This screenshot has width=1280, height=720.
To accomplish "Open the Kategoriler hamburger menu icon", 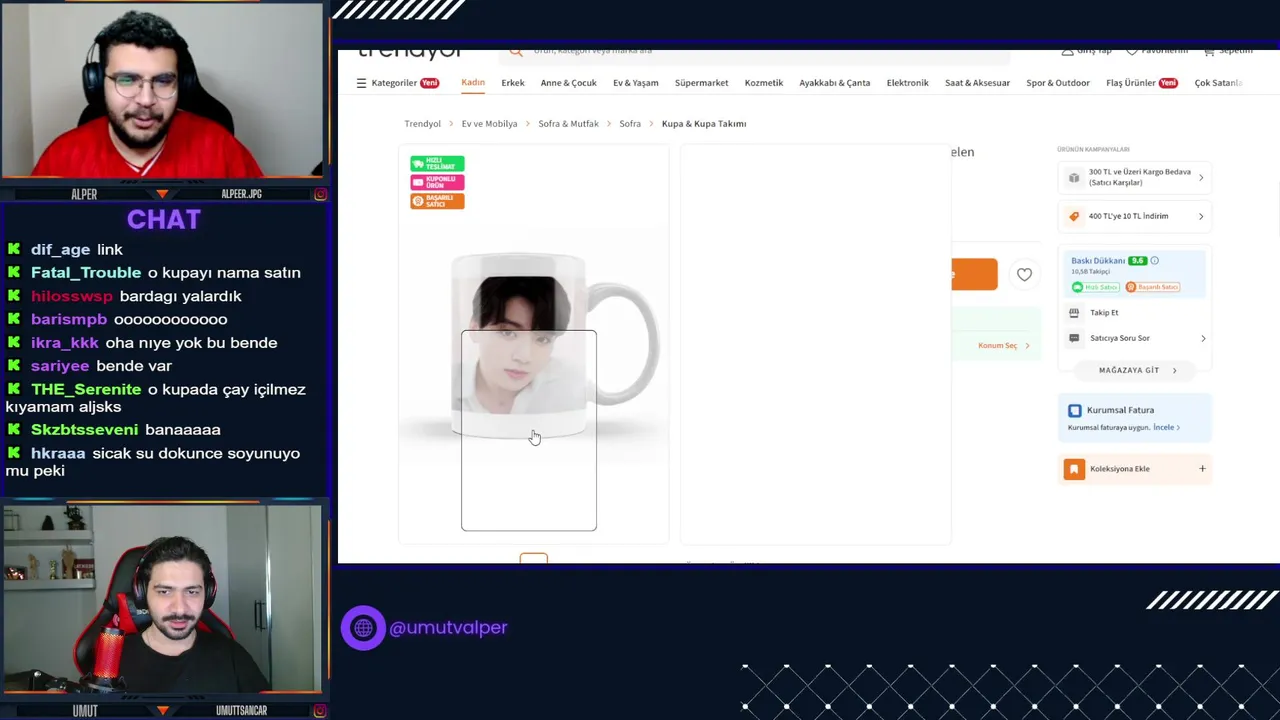I will point(361,83).
